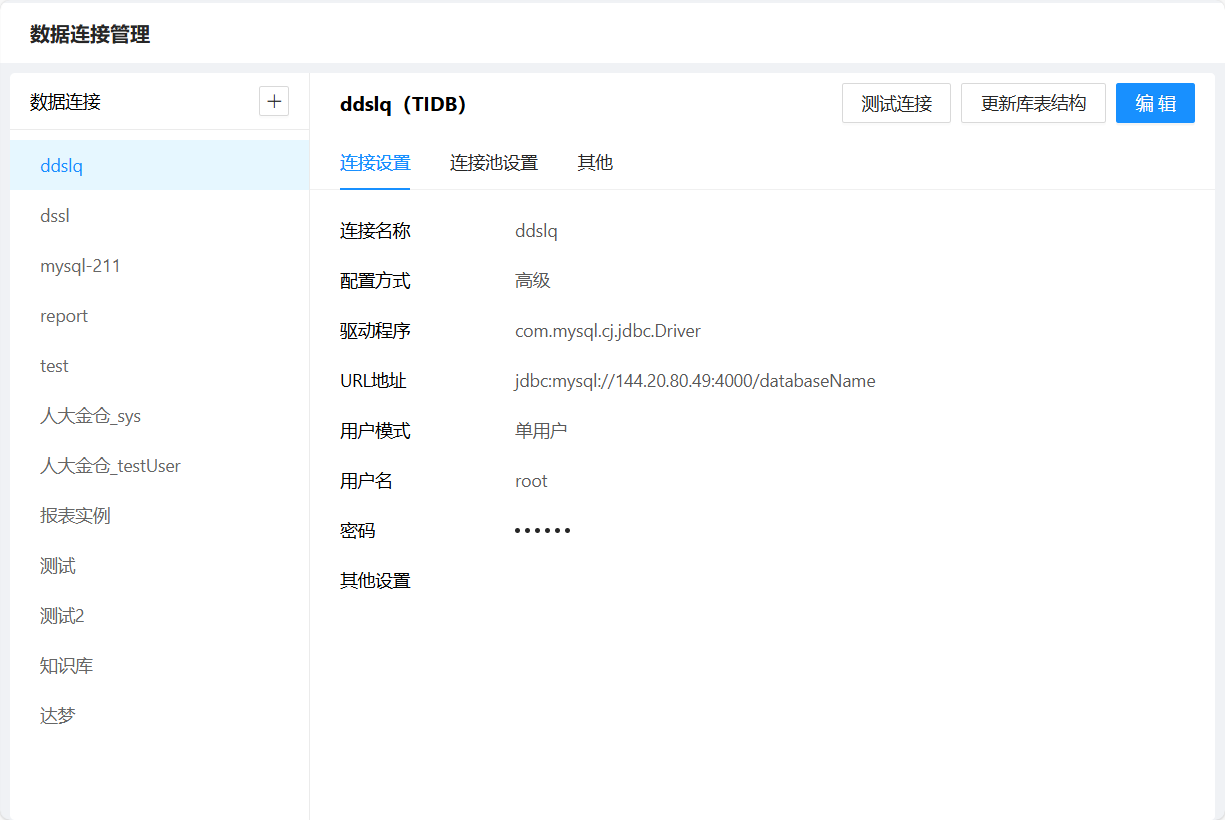Click the 测试连接 button

[x=896, y=103]
